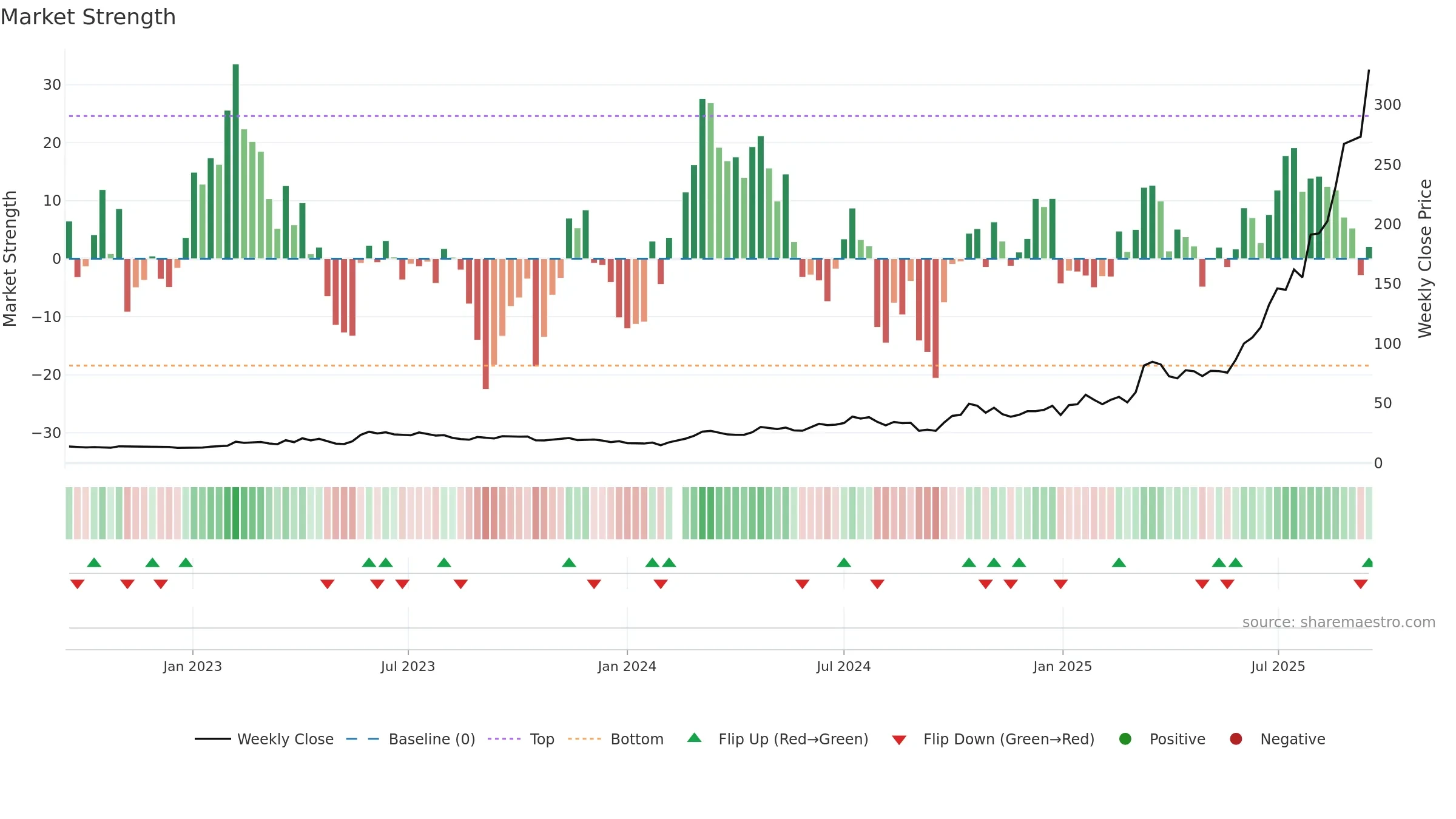Toggle Flip Up (Red→Green) legend entry
Screen dimensions: 1456x819
(778, 739)
